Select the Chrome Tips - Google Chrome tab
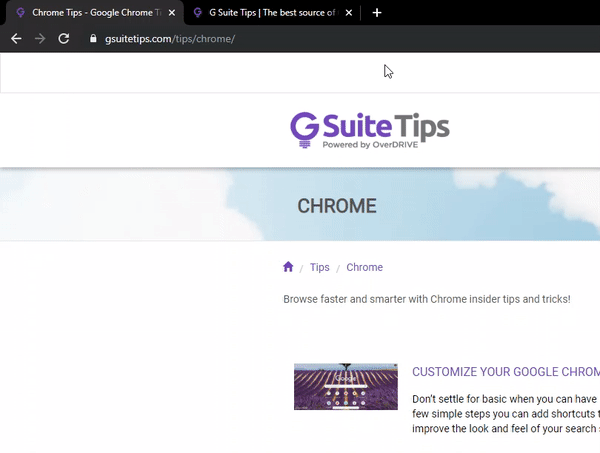The height and width of the screenshot is (453, 600). click(94, 13)
